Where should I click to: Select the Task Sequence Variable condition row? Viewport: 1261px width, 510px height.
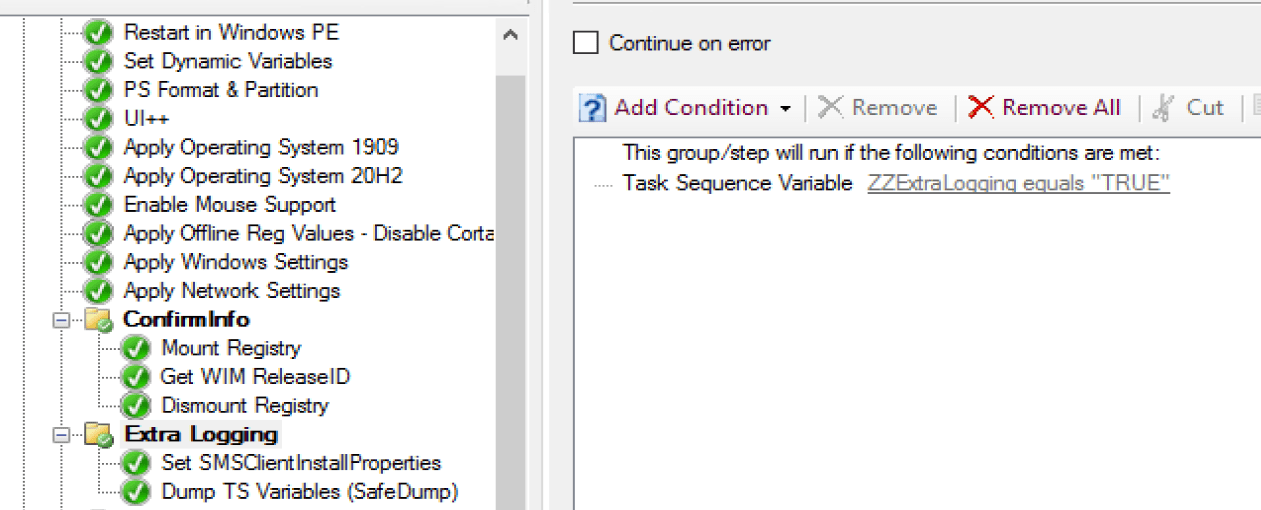(737, 183)
